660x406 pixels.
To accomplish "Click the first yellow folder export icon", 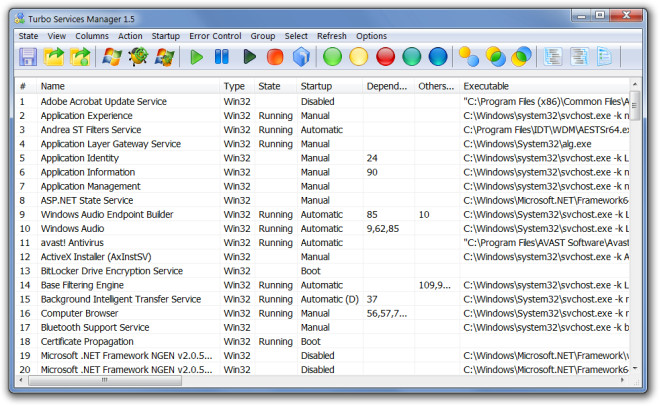I will (x=54, y=57).
